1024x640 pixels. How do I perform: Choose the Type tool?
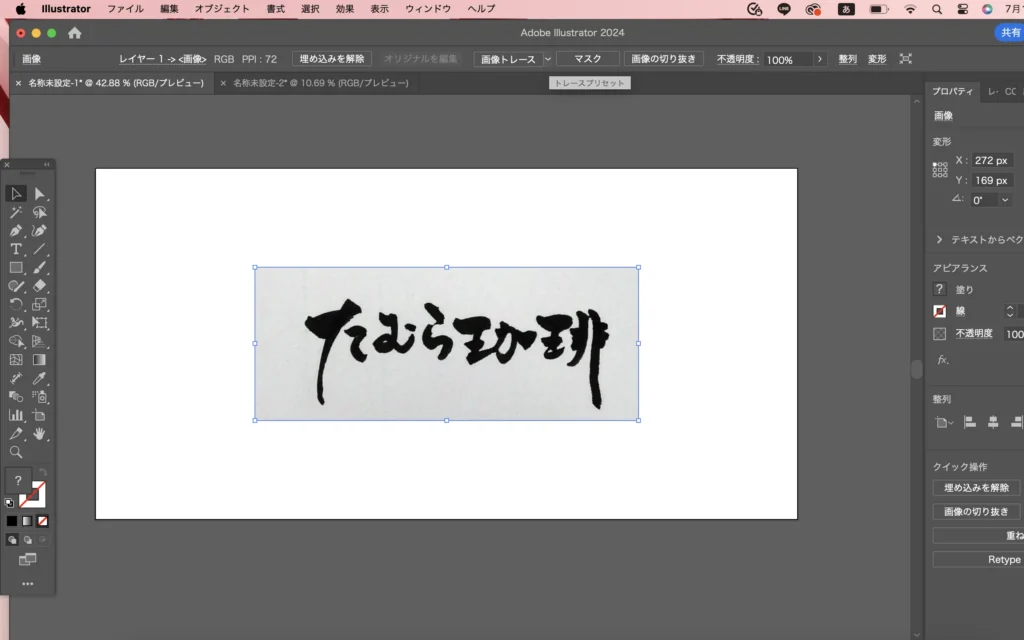[16, 249]
